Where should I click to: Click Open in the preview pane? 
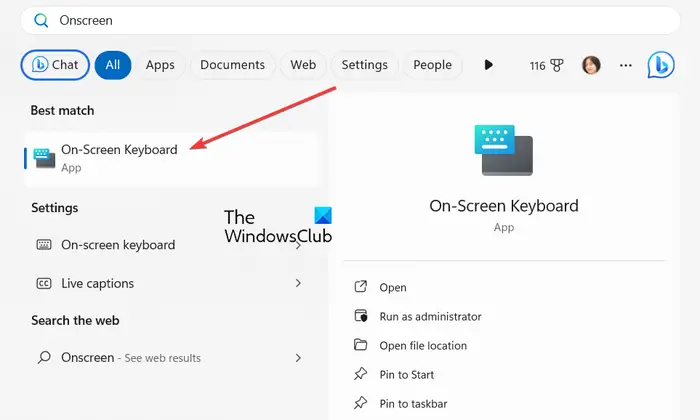(x=393, y=287)
